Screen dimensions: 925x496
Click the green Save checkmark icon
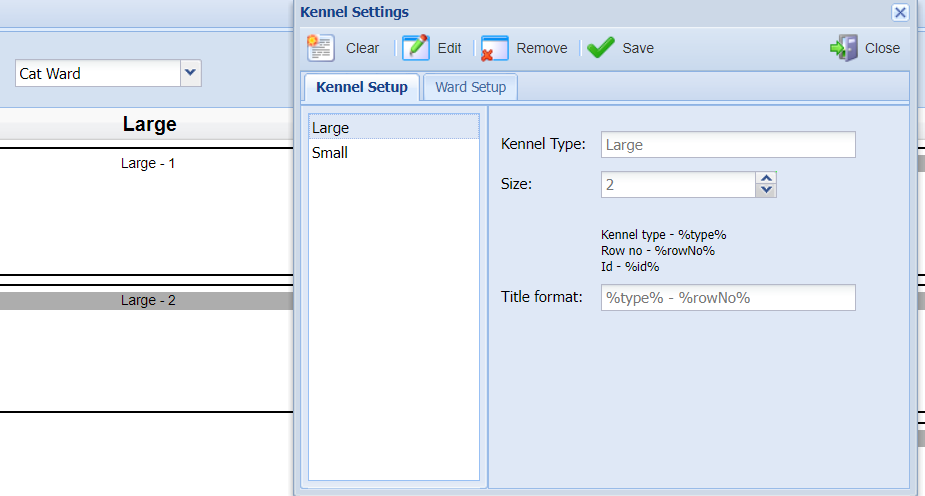pos(601,48)
